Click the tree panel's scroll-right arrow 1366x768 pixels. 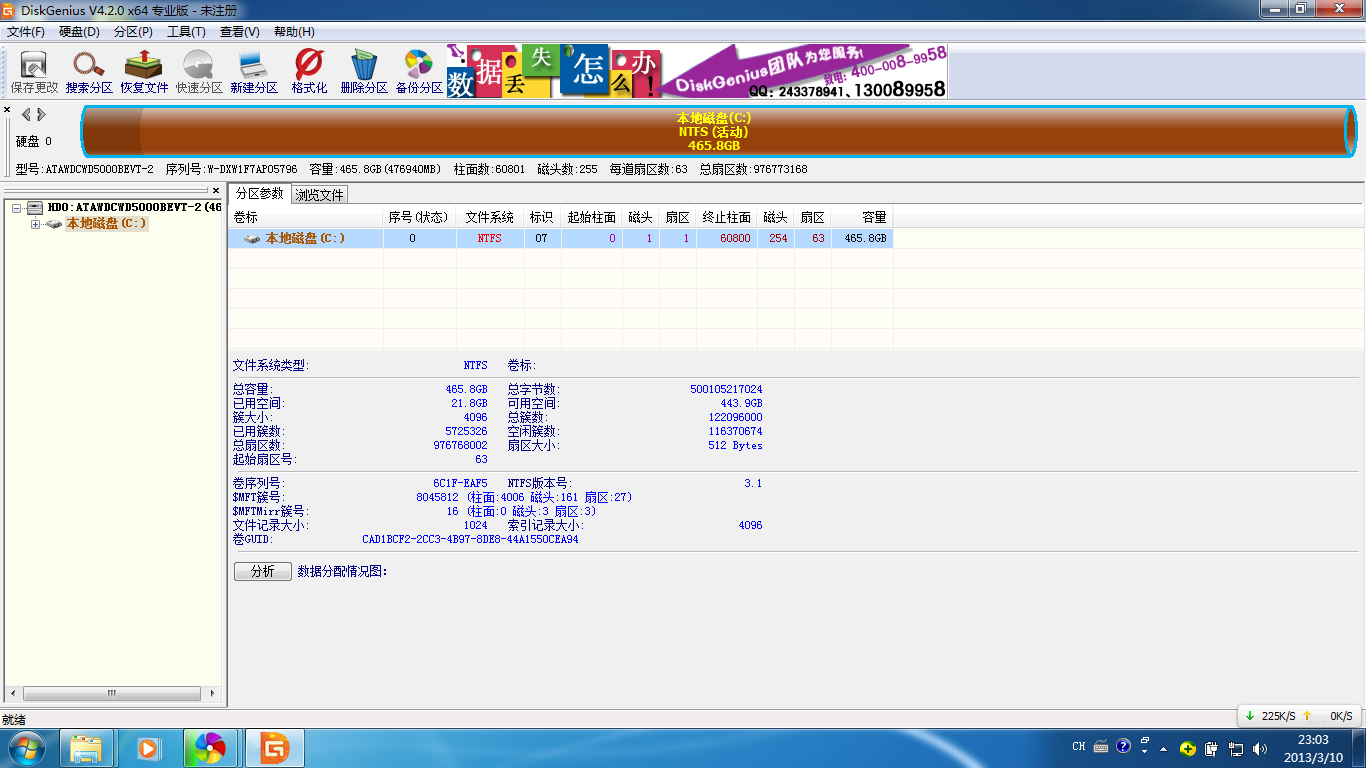point(214,693)
